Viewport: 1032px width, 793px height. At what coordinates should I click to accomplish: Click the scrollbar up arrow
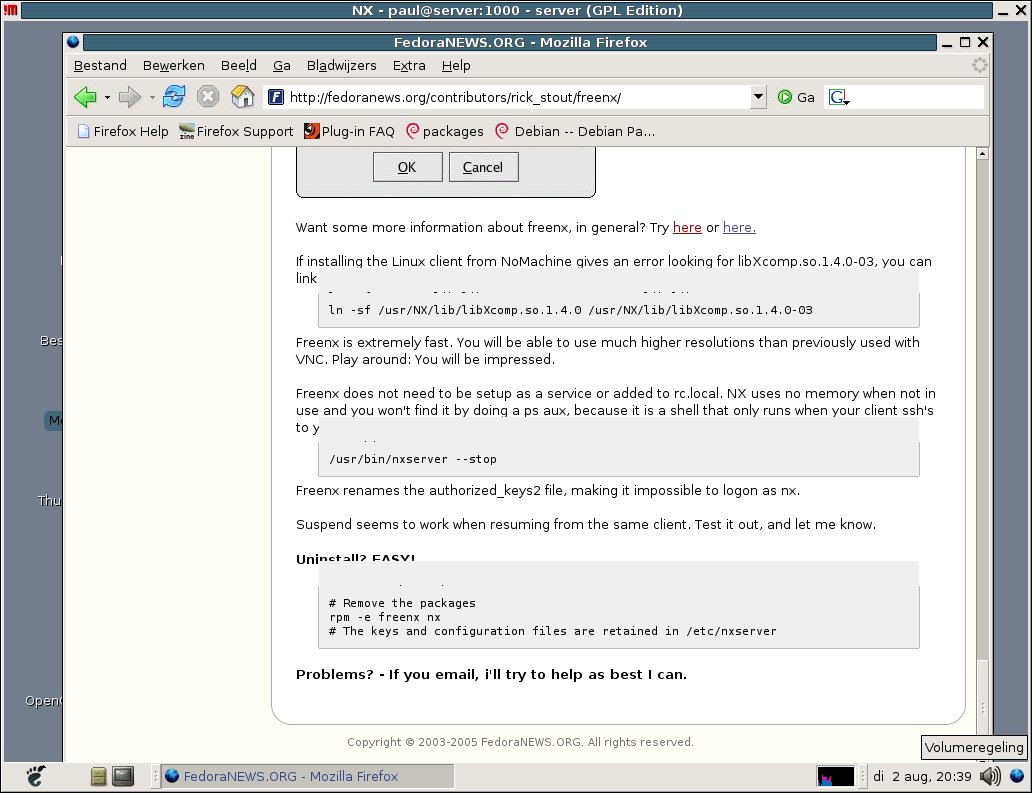pyautogui.click(x=982, y=153)
